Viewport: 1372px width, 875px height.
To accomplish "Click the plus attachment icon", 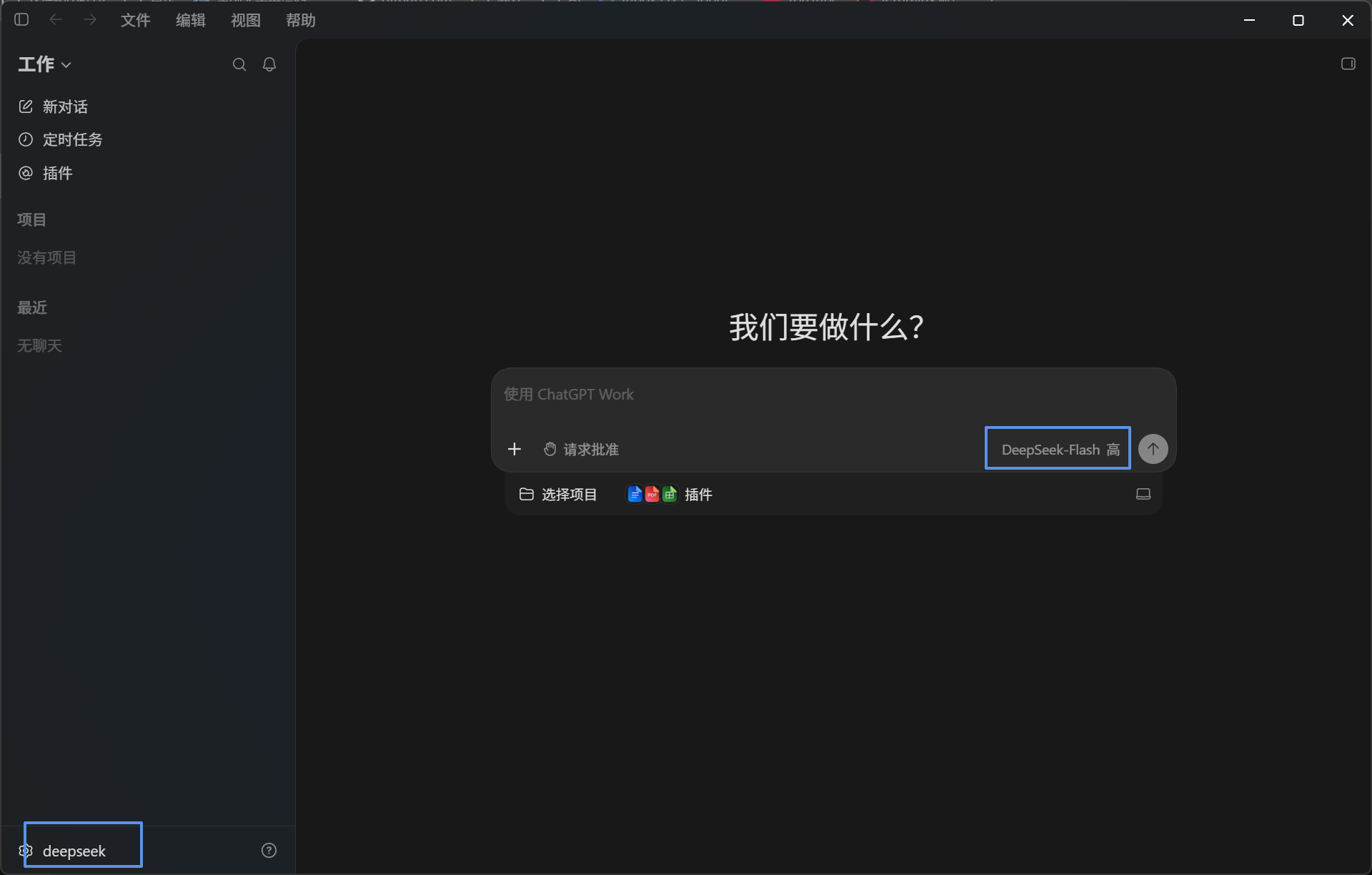I will [514, 449].
